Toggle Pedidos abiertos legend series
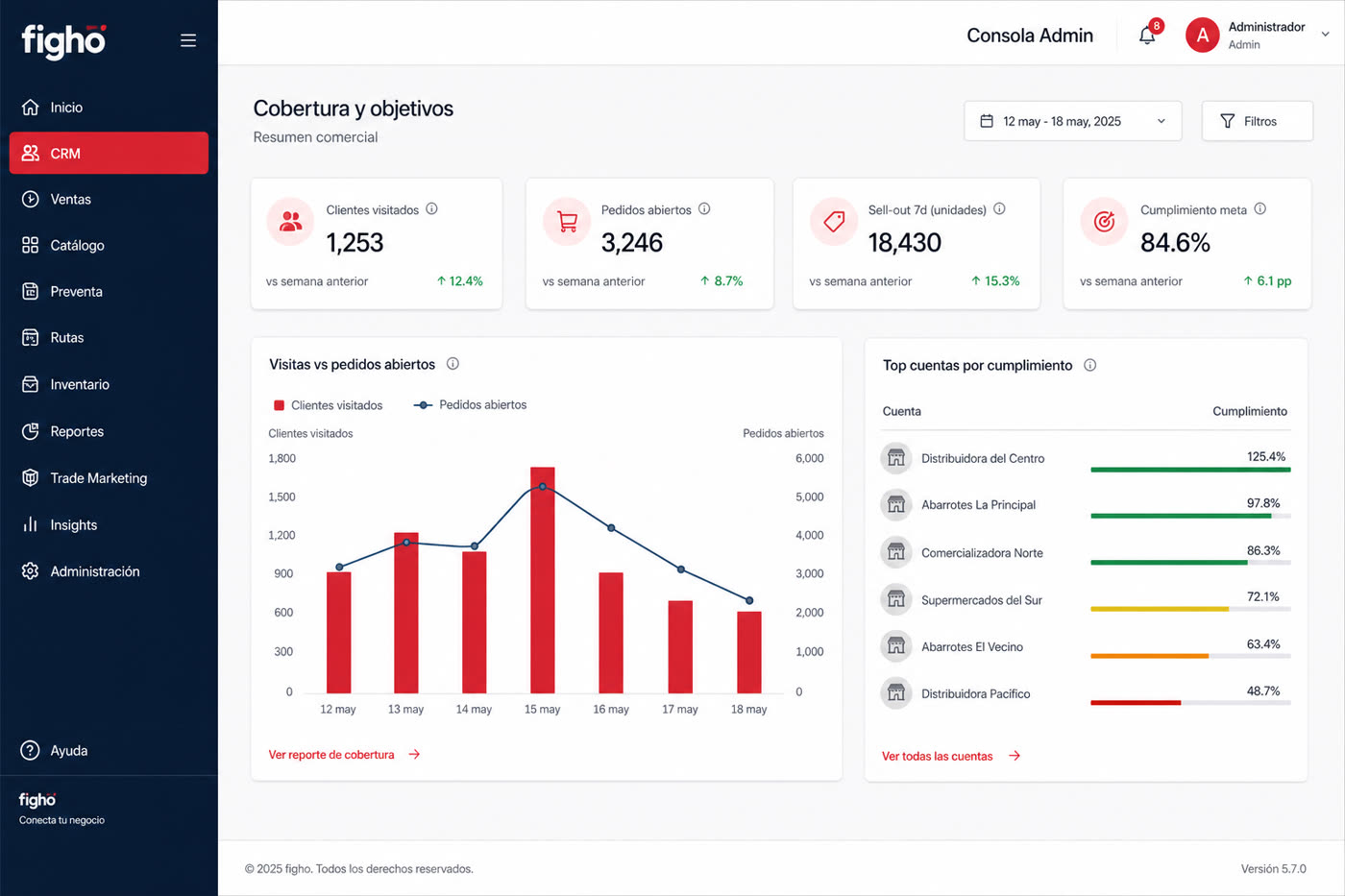The image size is (1345, 896). pos(470,405)
